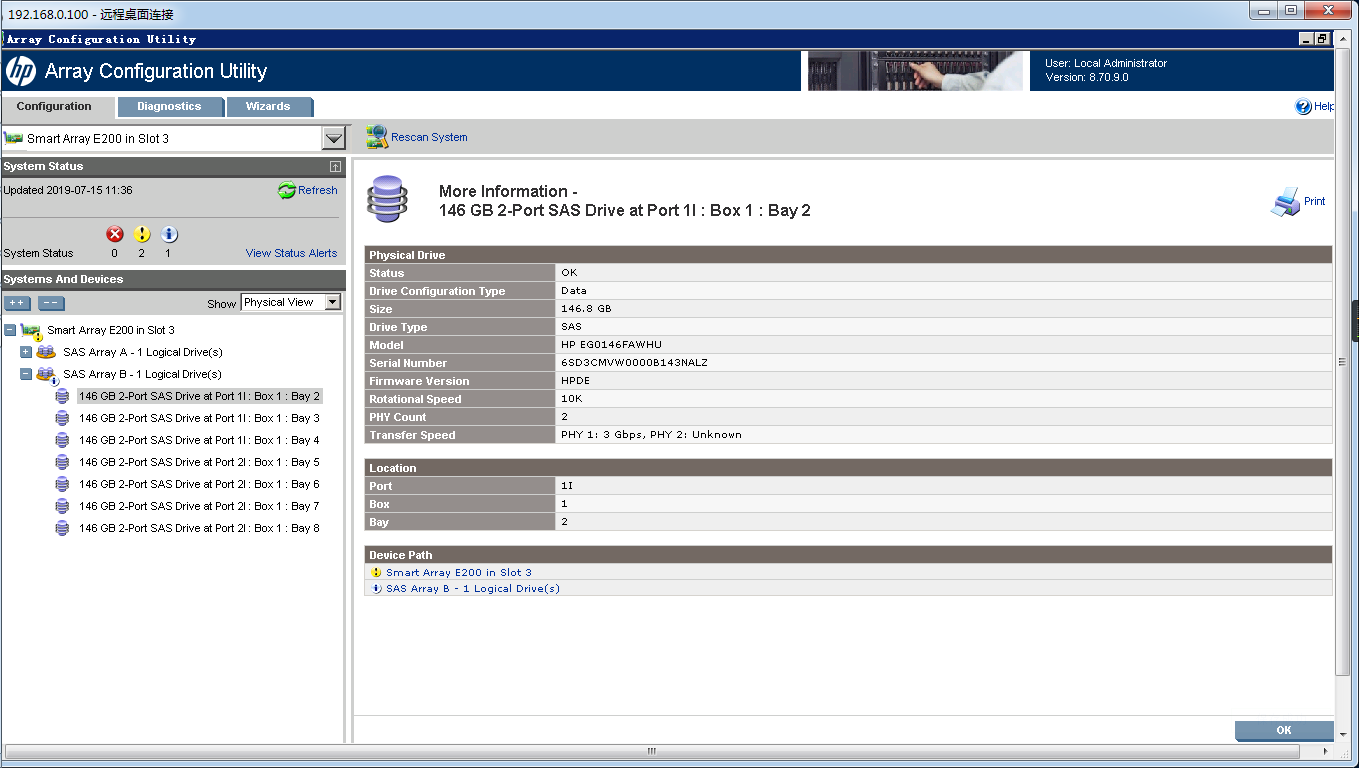Click model value HP EG0146FAWHU
This screenshot has height=768, width=1359.
coord(611,345)
